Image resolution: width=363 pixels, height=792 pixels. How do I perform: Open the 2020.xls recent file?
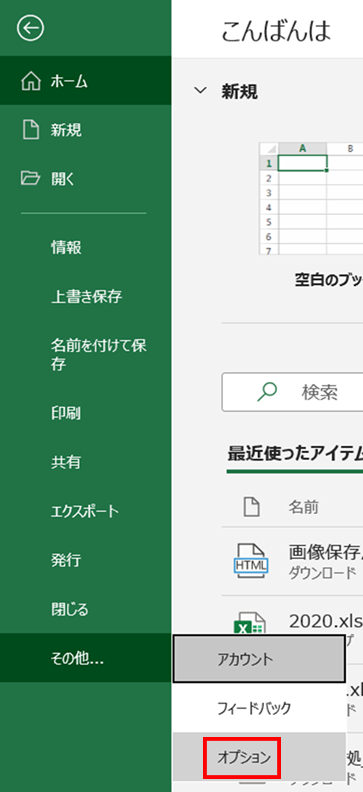pos(326,621)
